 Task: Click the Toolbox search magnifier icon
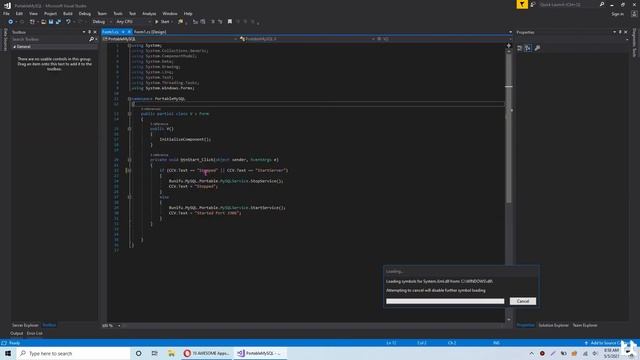91,39
